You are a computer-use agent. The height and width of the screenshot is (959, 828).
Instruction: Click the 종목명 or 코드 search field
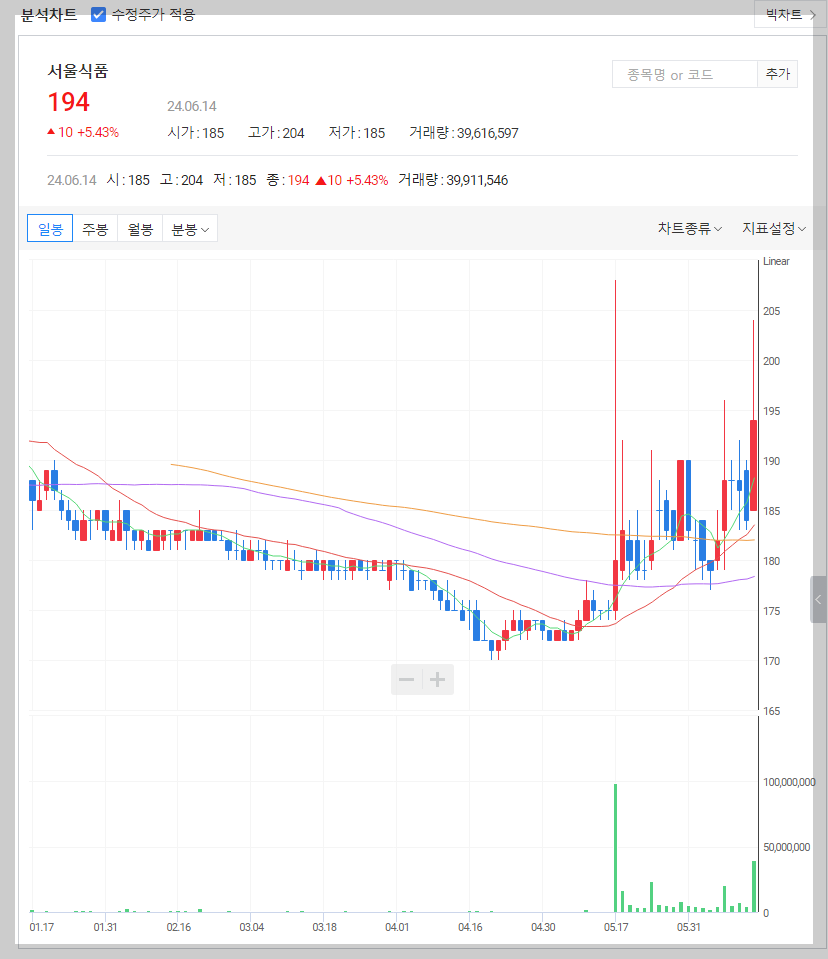pos(684,75)
